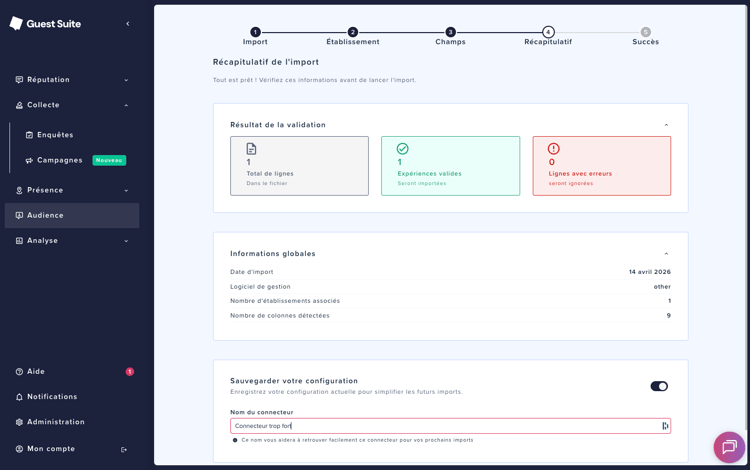The height and width of the screenshot is (470, 750).
Task: Collapse the sidebar with the arrow icon
Action: [x=127, y=24]
